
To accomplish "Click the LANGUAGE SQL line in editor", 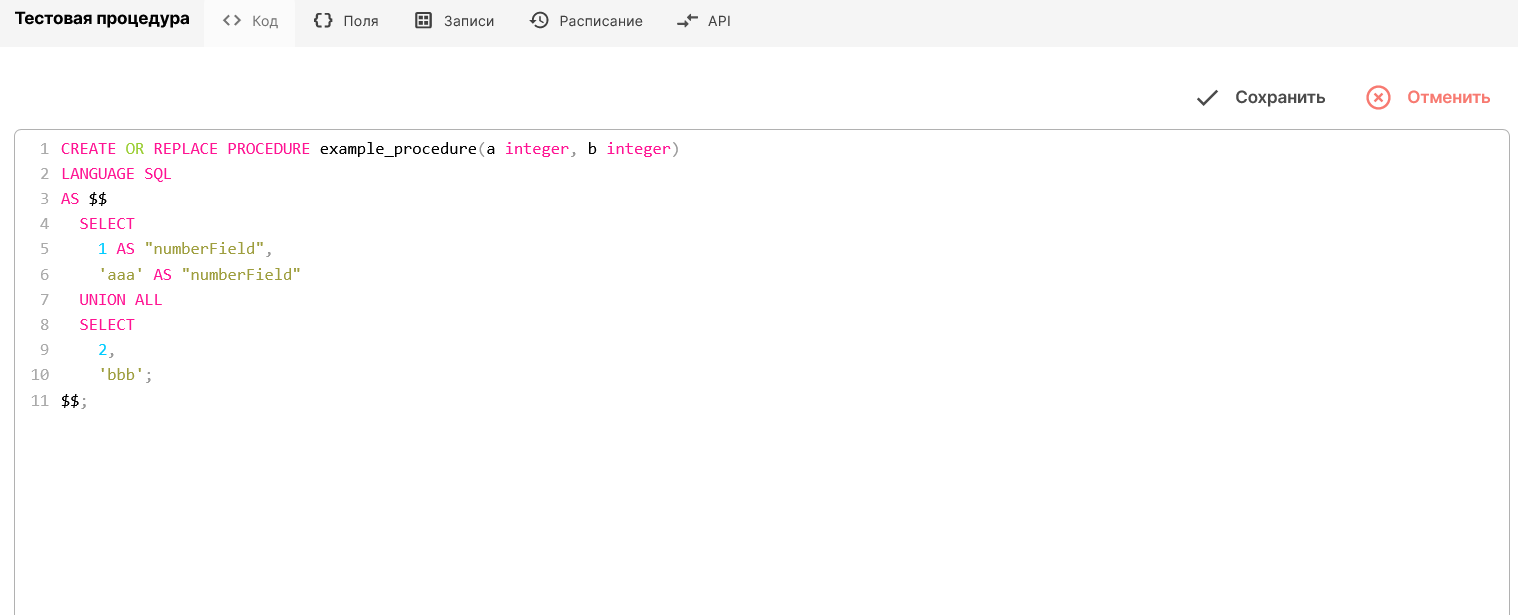I will [x=116, y=174].
